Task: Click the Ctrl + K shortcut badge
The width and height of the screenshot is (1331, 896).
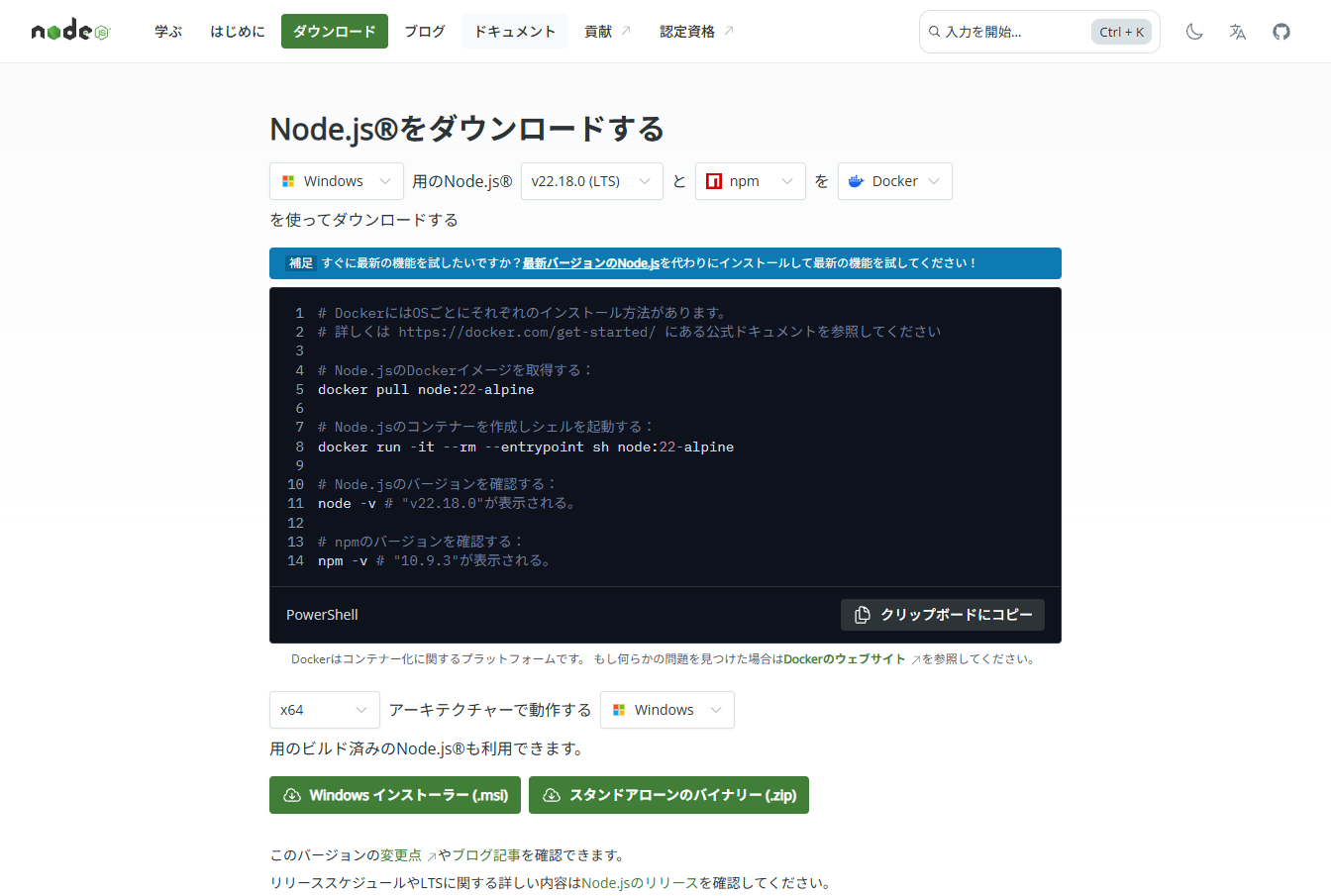Action: pos(1121,32)
